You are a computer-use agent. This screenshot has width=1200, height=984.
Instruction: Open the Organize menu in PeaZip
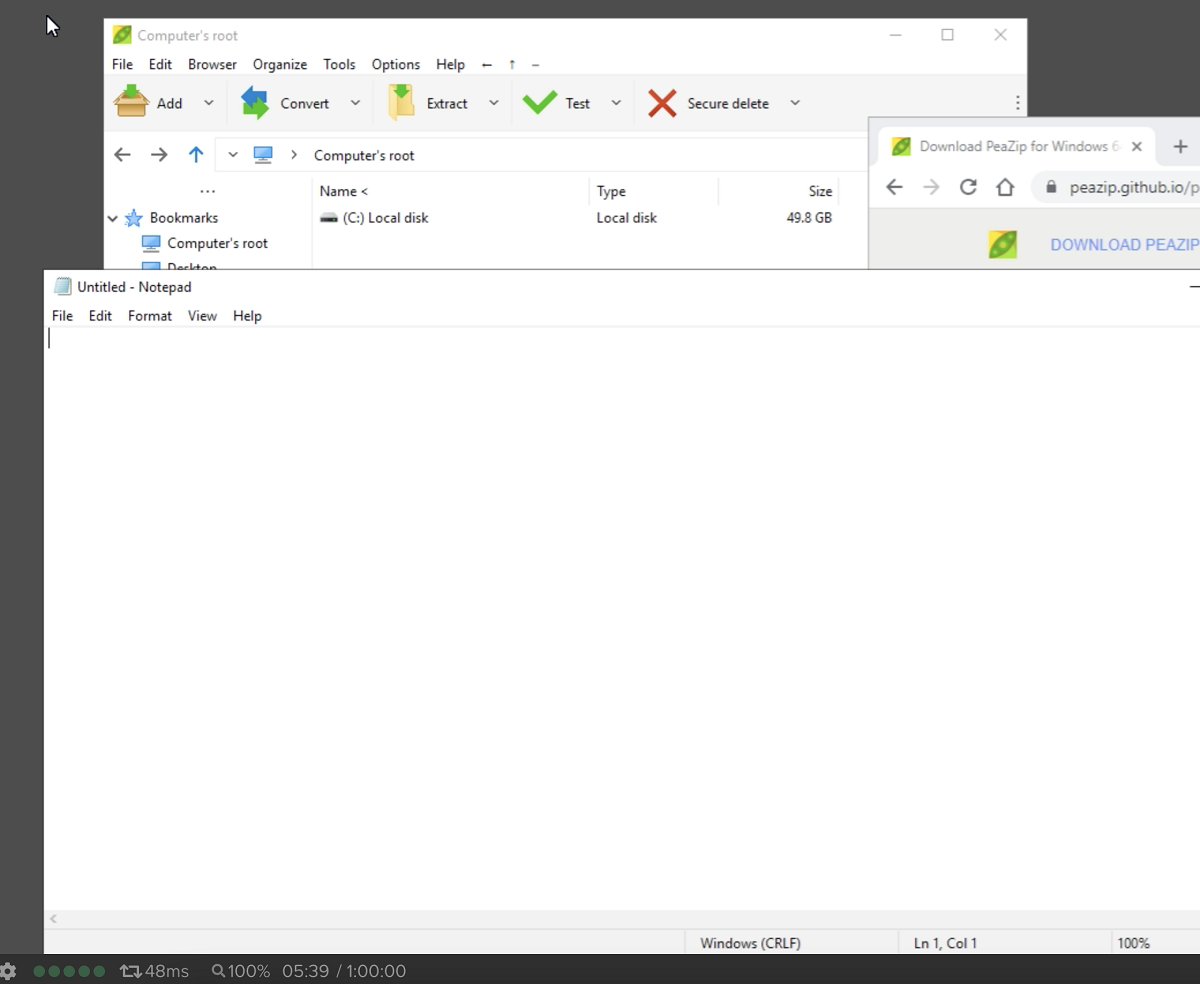point(279,64)
